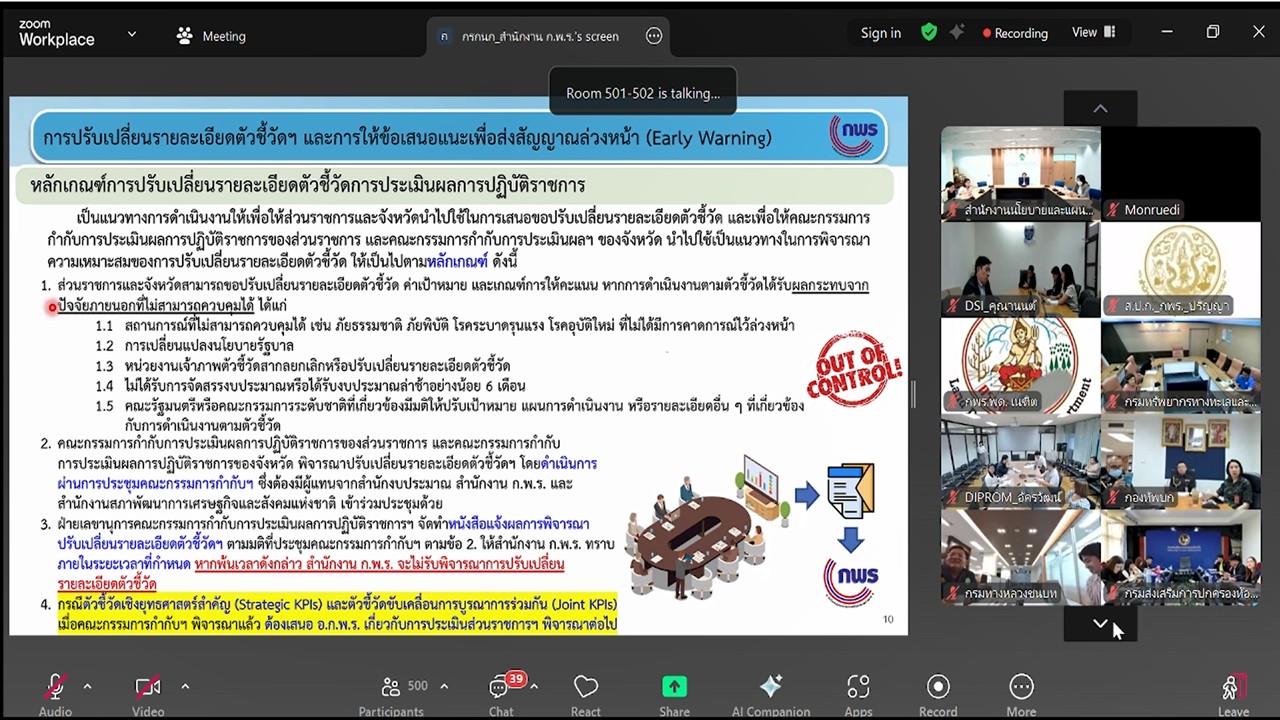
Task: Click the React heart icon
Action: pos(586,688)
